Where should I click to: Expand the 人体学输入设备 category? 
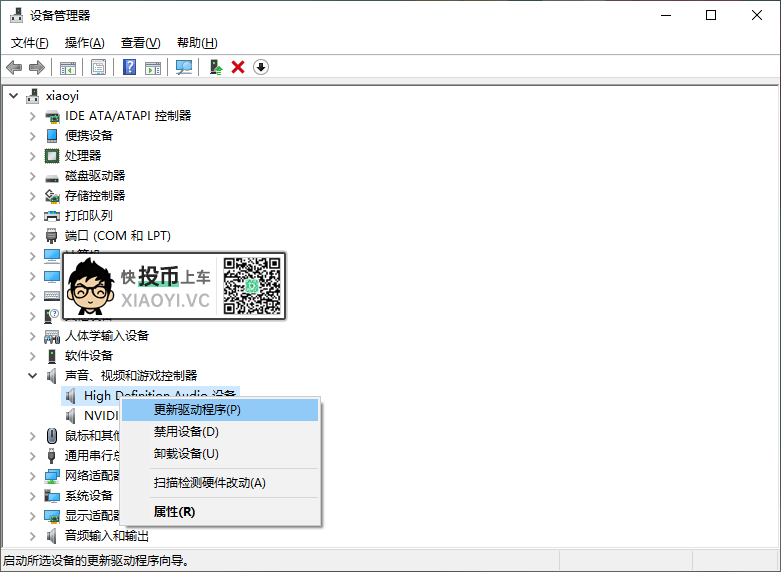coord(32,336)
